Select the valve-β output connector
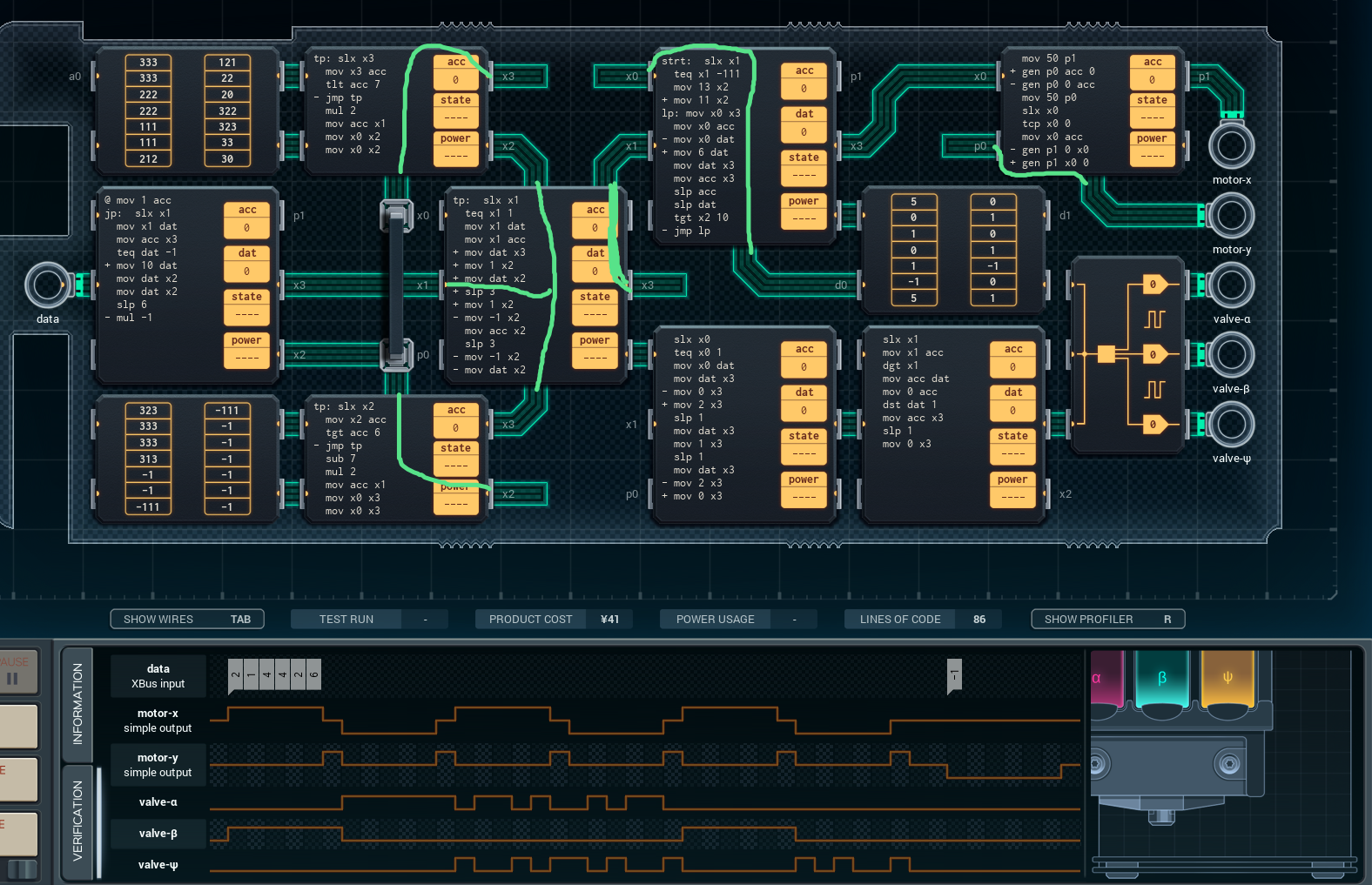 point(1231,354)
